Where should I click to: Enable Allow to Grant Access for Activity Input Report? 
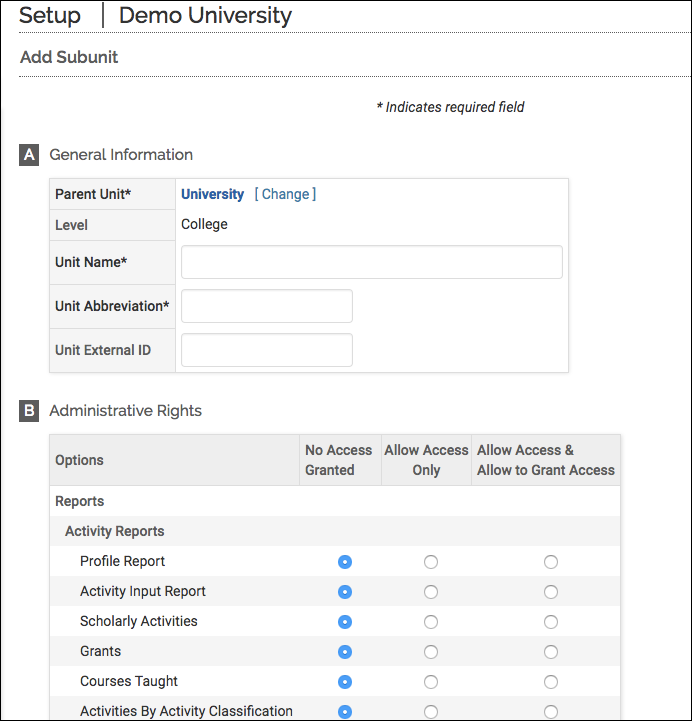pos(551,592)
